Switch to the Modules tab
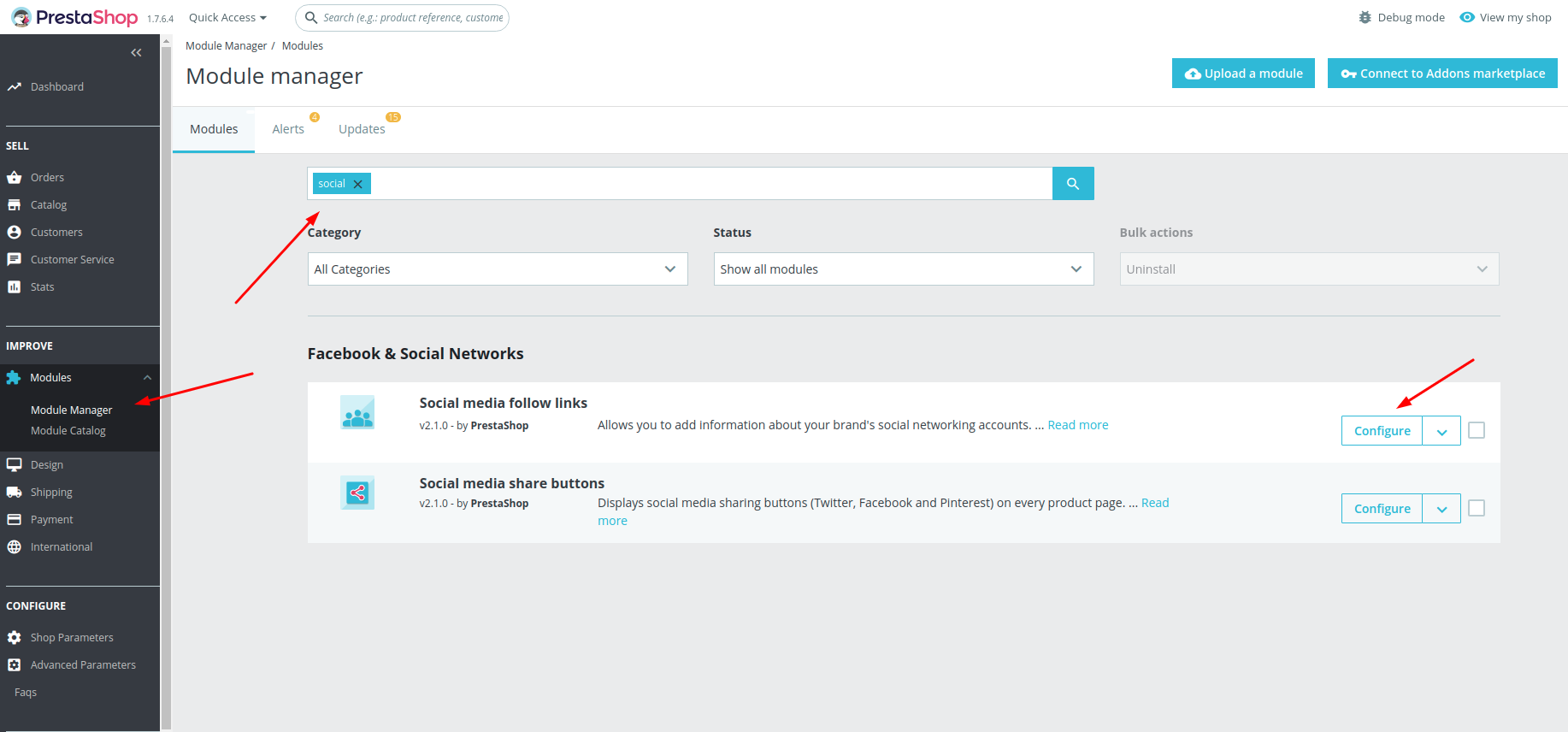Viewport: 1568px width, 732px height. 214,129
